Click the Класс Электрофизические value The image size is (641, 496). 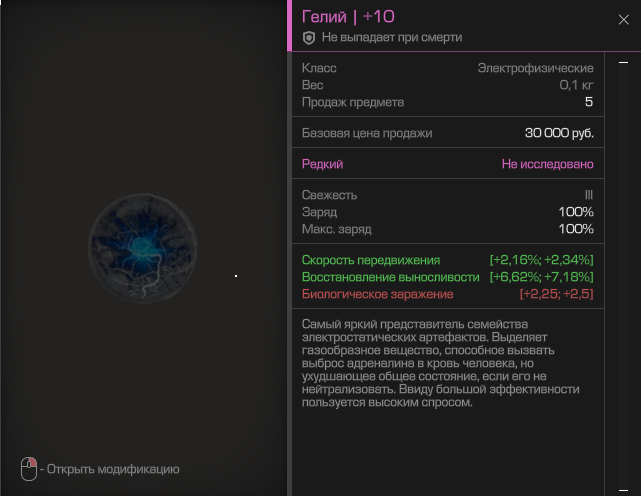point(536,68)
